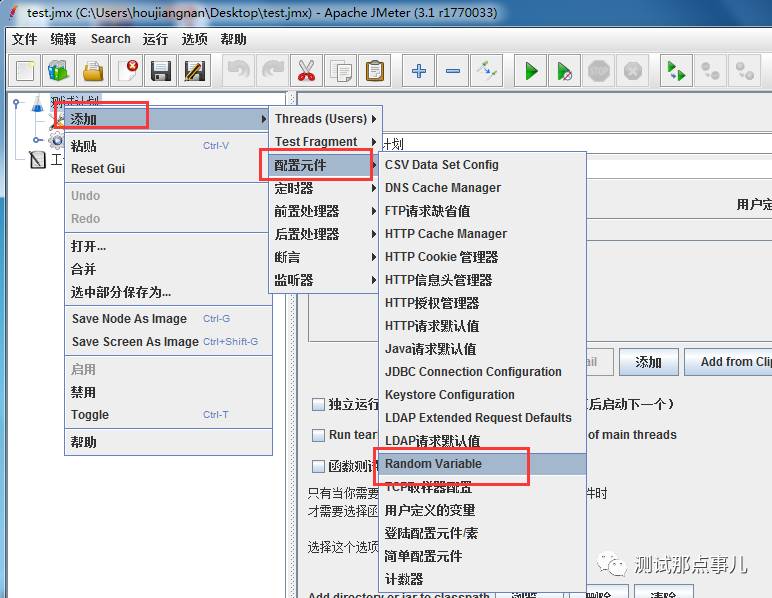772x598 pixels.
Task: Click Save Node As Image
Action: [168, 319]
